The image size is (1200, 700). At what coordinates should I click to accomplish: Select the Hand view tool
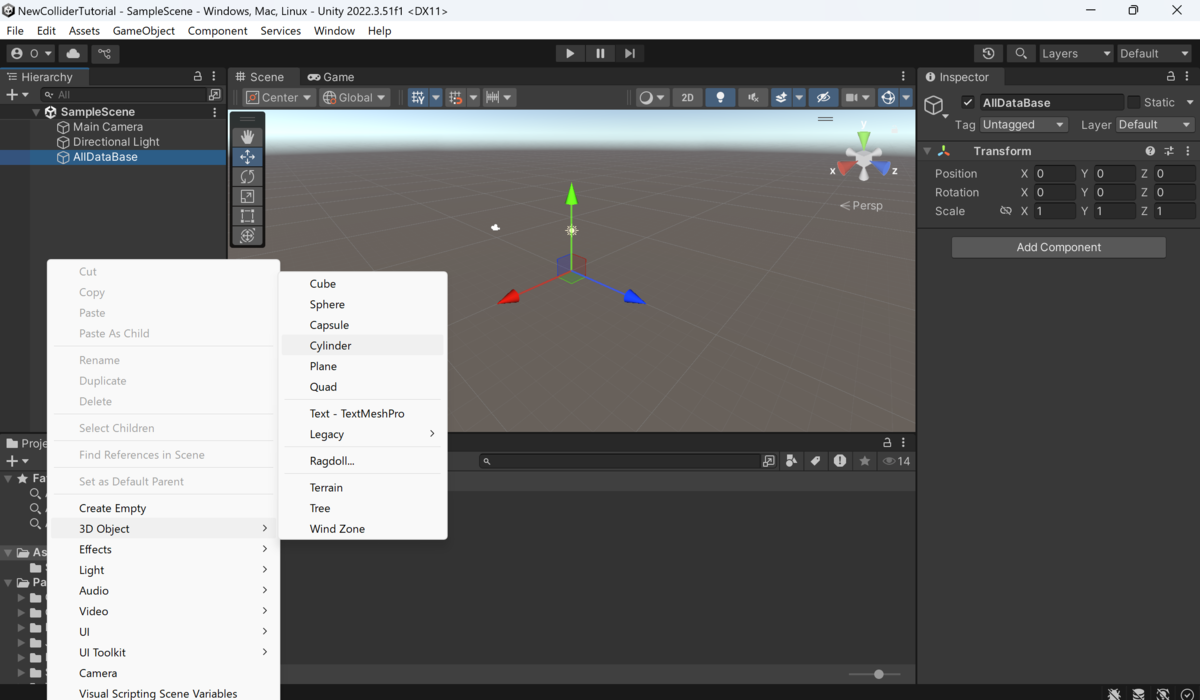coord(247,137)
